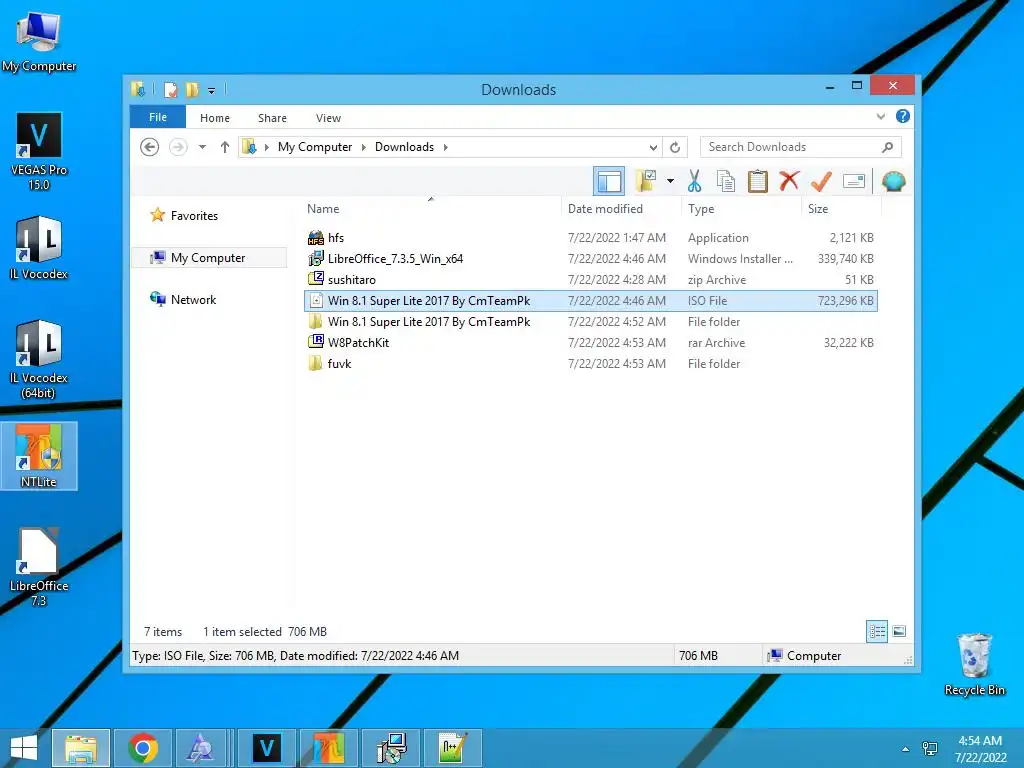Click the My Computer breadcrumb segment
This screenshot has height=768, width=1024.
315,147
